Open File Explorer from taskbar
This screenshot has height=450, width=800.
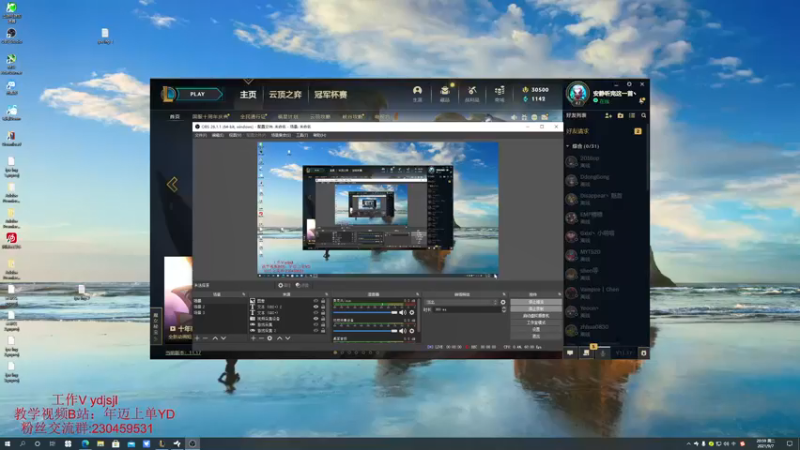(101, 444)
